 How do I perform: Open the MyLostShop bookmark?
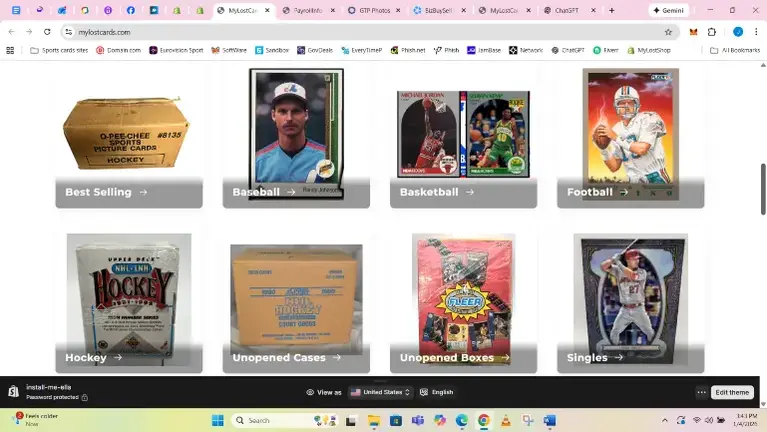pyautogui.click(x=649, y=50)
